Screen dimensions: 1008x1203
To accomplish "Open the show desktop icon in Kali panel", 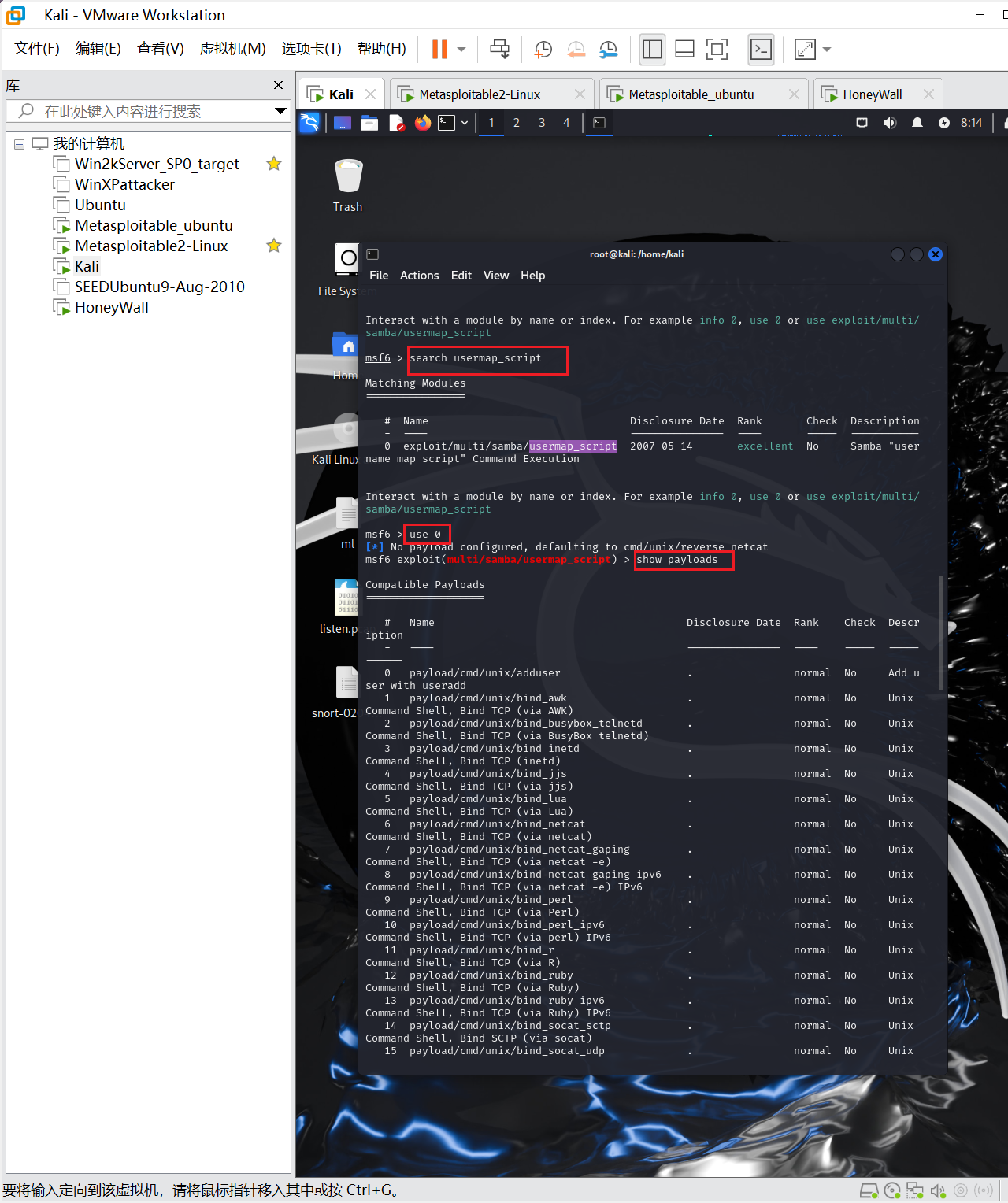I will (342, 123).
